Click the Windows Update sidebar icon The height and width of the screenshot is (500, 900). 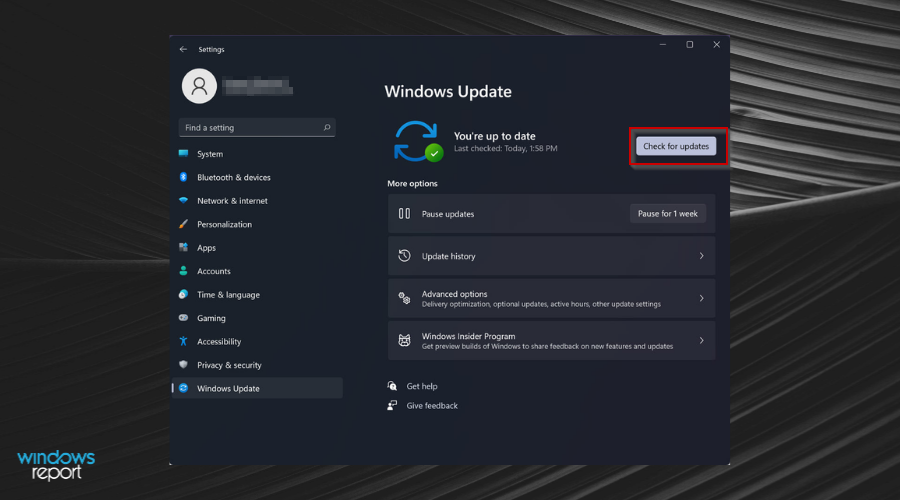tap(184, 388)
